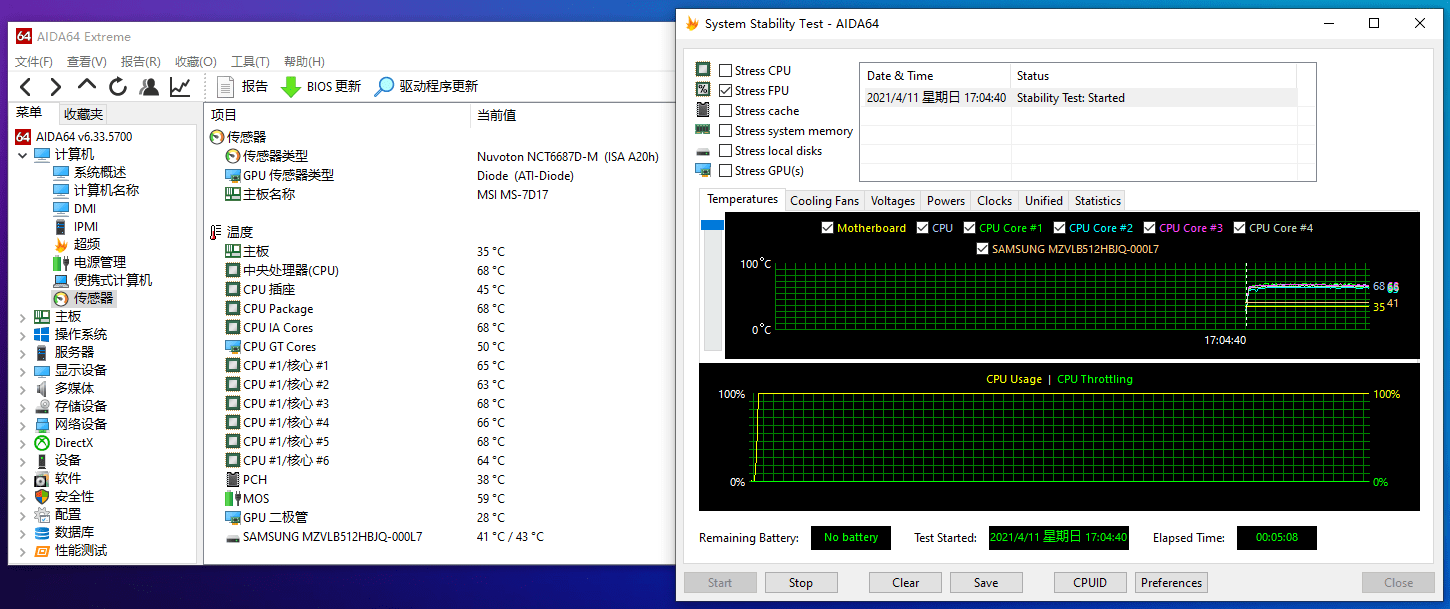
Task: Select the 传感器 sensor tree item
Action: (x=94, y=298)
